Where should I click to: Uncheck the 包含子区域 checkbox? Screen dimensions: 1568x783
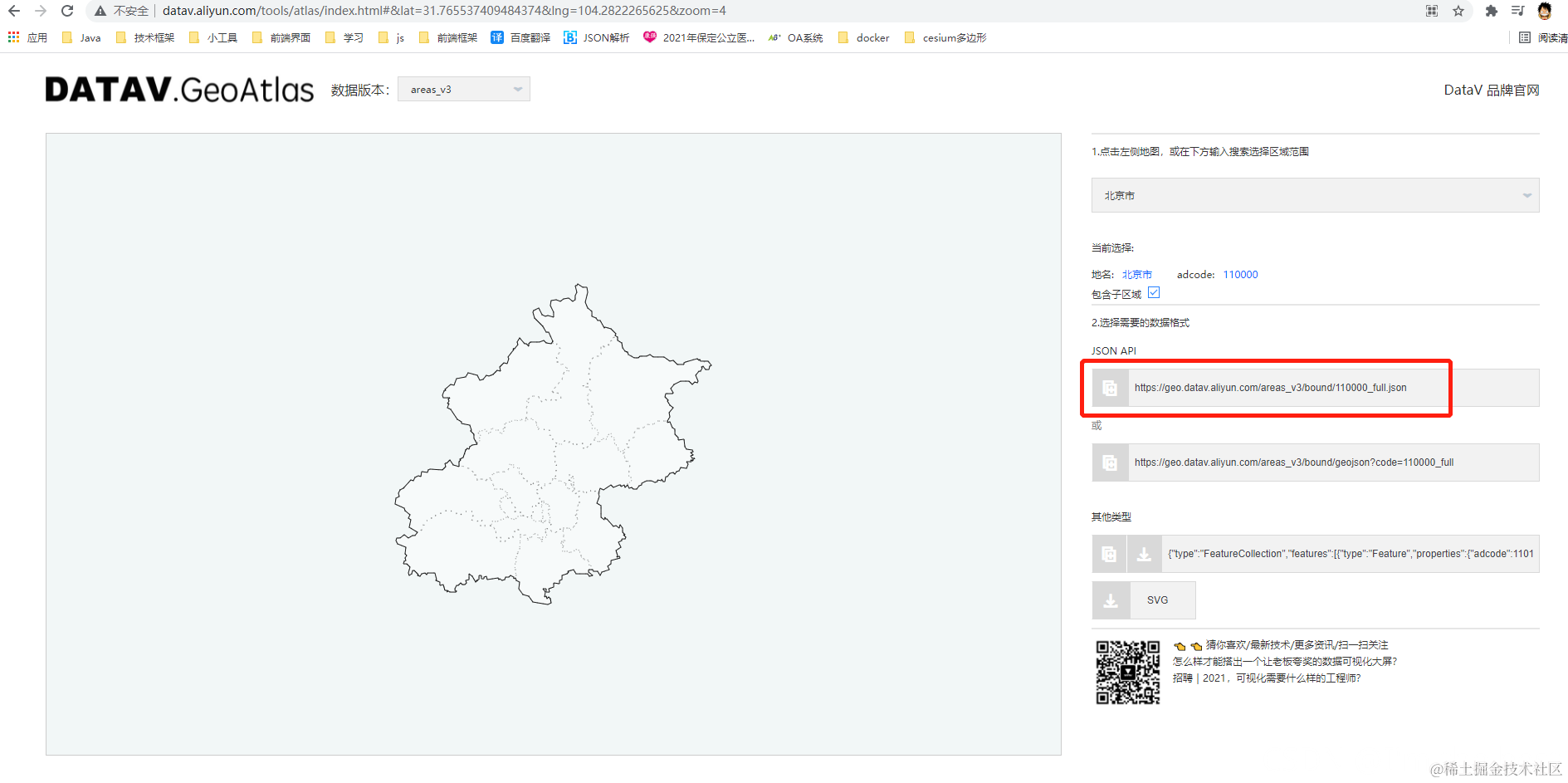coord(1154,292)
